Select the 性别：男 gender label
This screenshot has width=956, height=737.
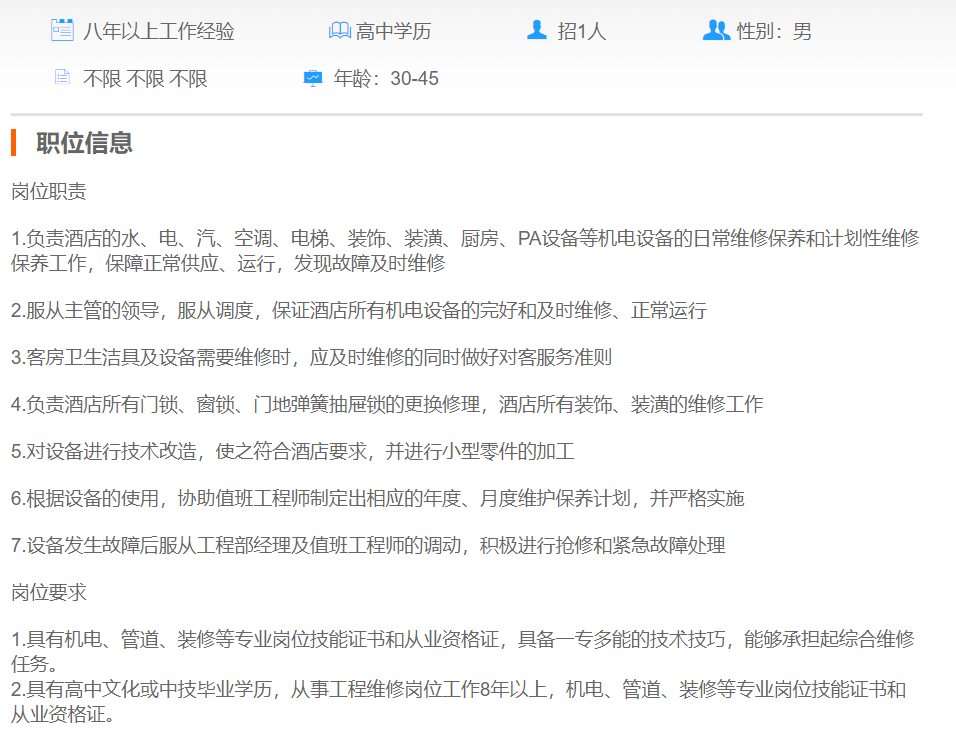[774, 31]
